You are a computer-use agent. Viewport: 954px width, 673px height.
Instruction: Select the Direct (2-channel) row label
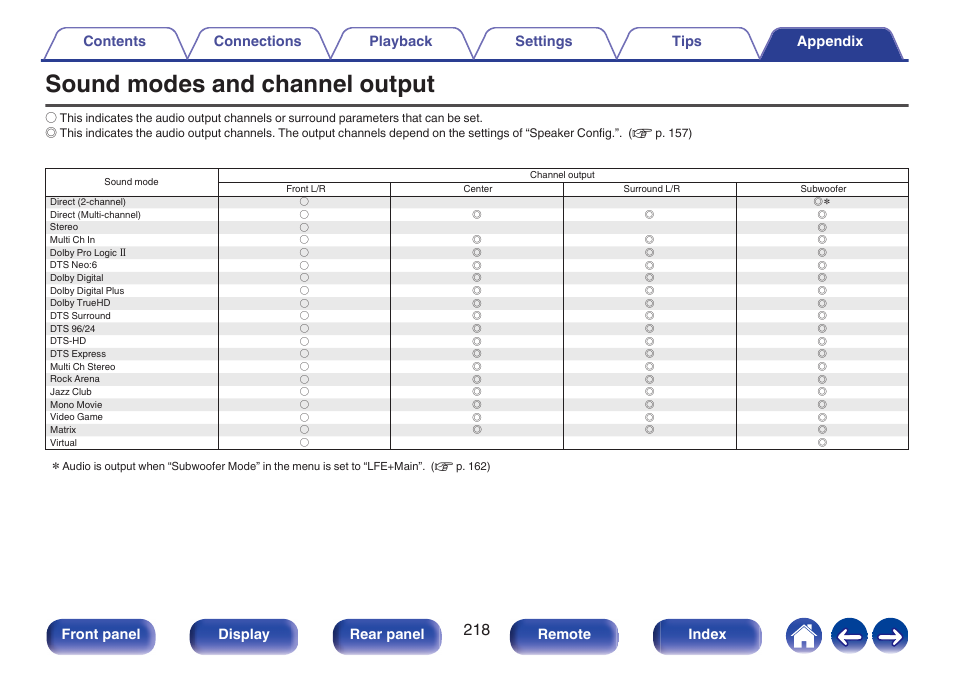88,202
